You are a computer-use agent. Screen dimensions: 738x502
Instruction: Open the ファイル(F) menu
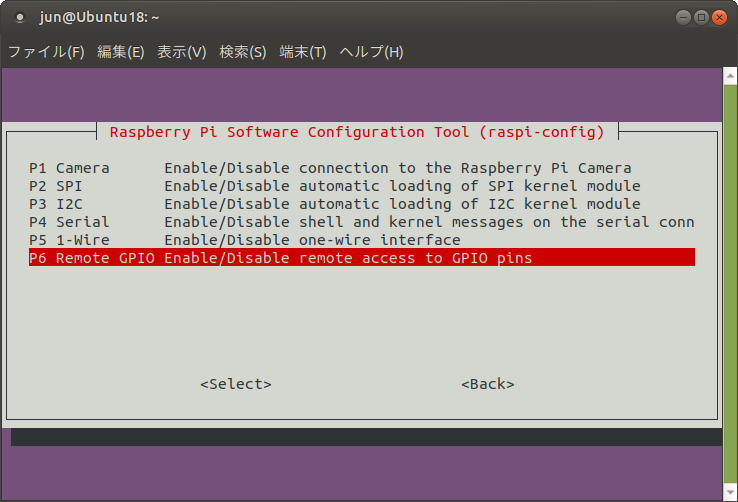pos(46,52)
